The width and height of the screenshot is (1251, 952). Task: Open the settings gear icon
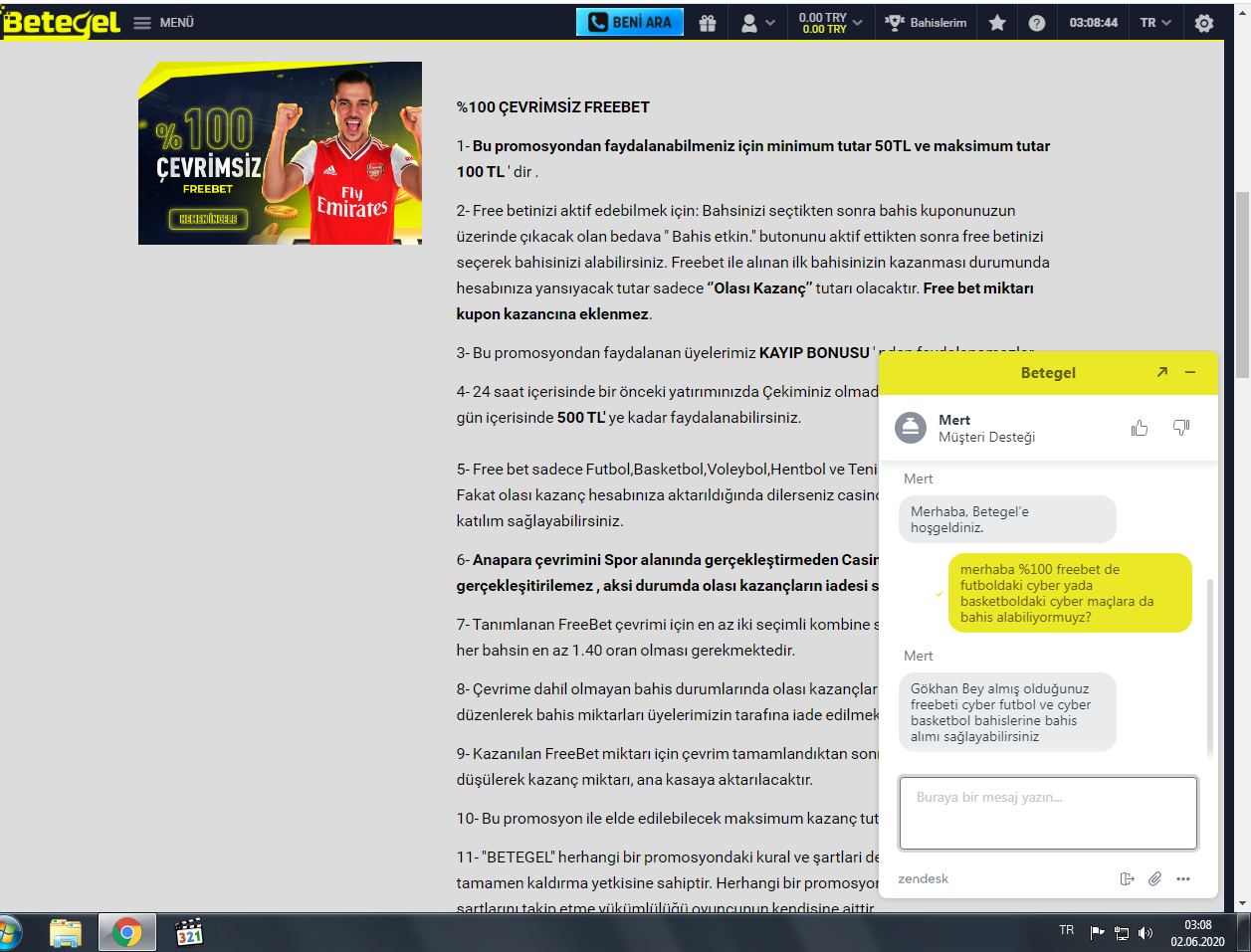click(1204, 23)
